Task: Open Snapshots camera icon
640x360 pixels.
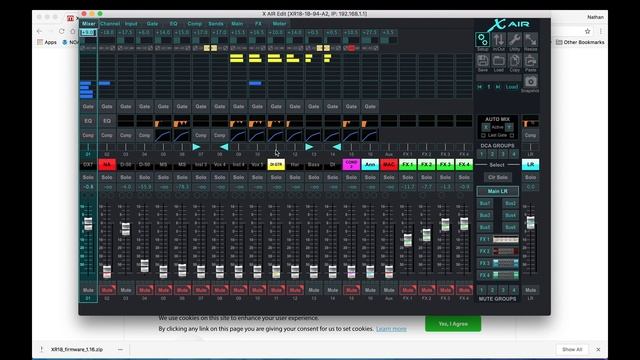Action: 530,83
